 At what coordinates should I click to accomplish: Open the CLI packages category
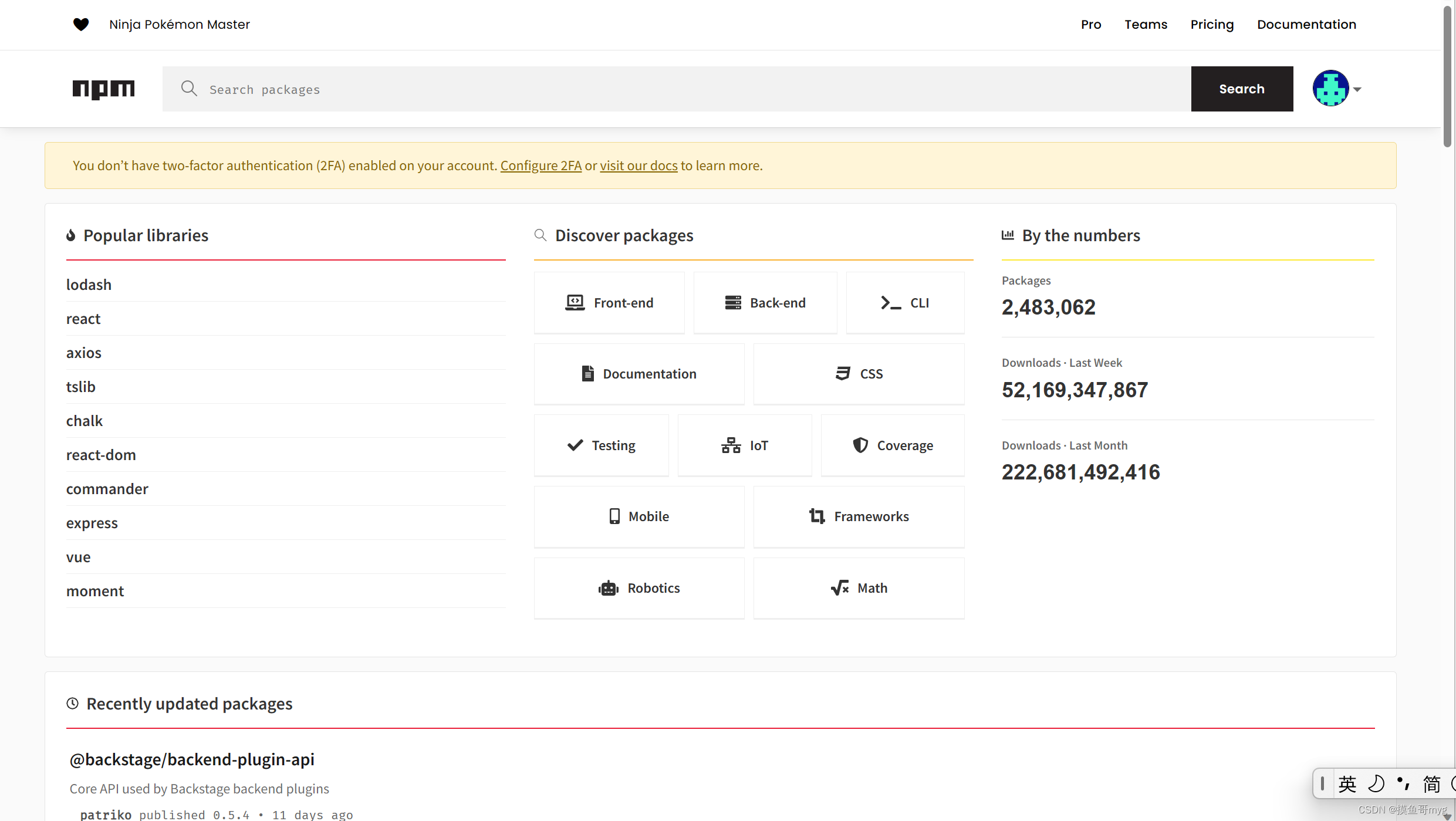tap(905, 303)
